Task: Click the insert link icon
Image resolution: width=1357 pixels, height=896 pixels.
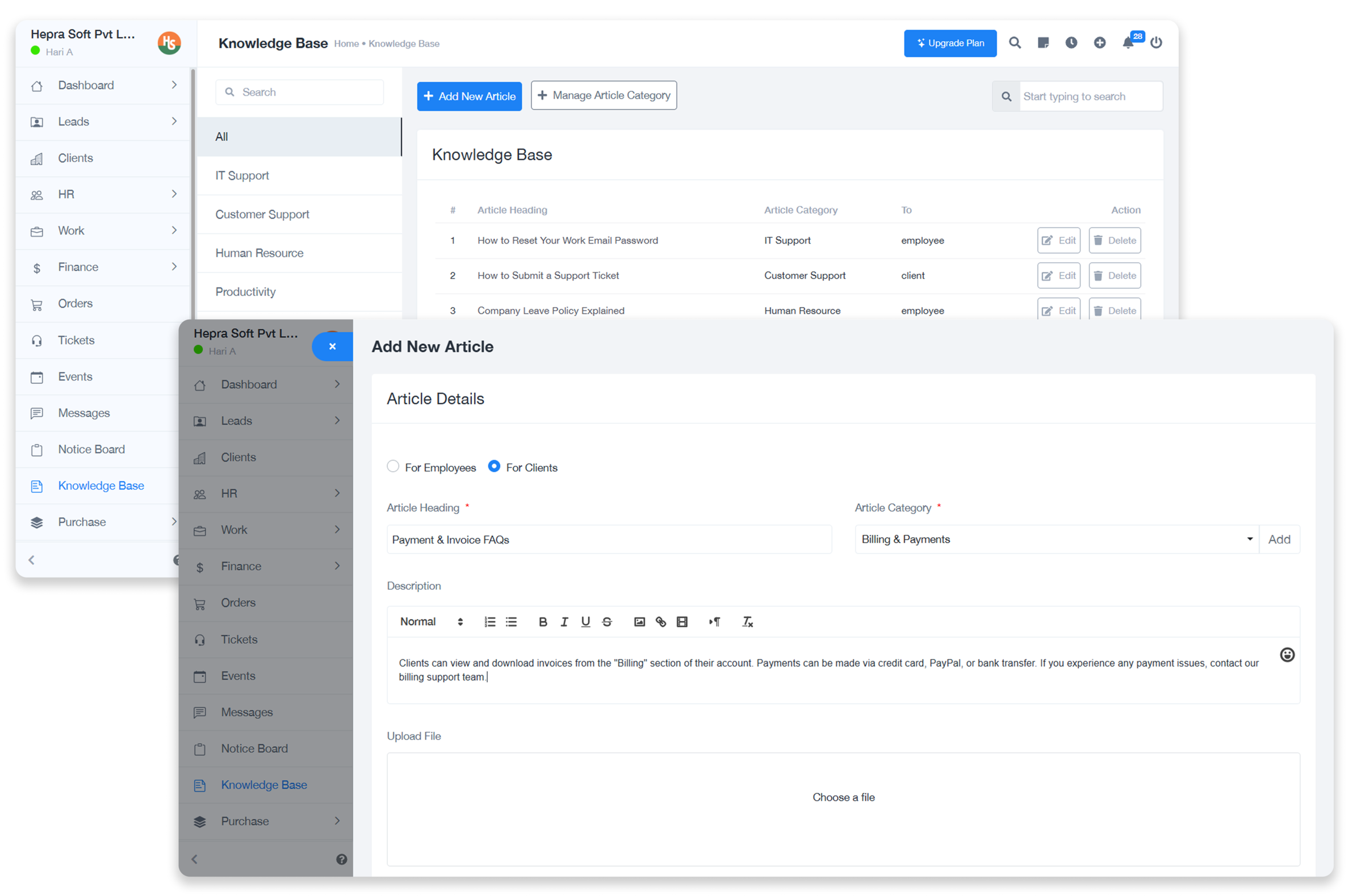Action: (660, 622)
